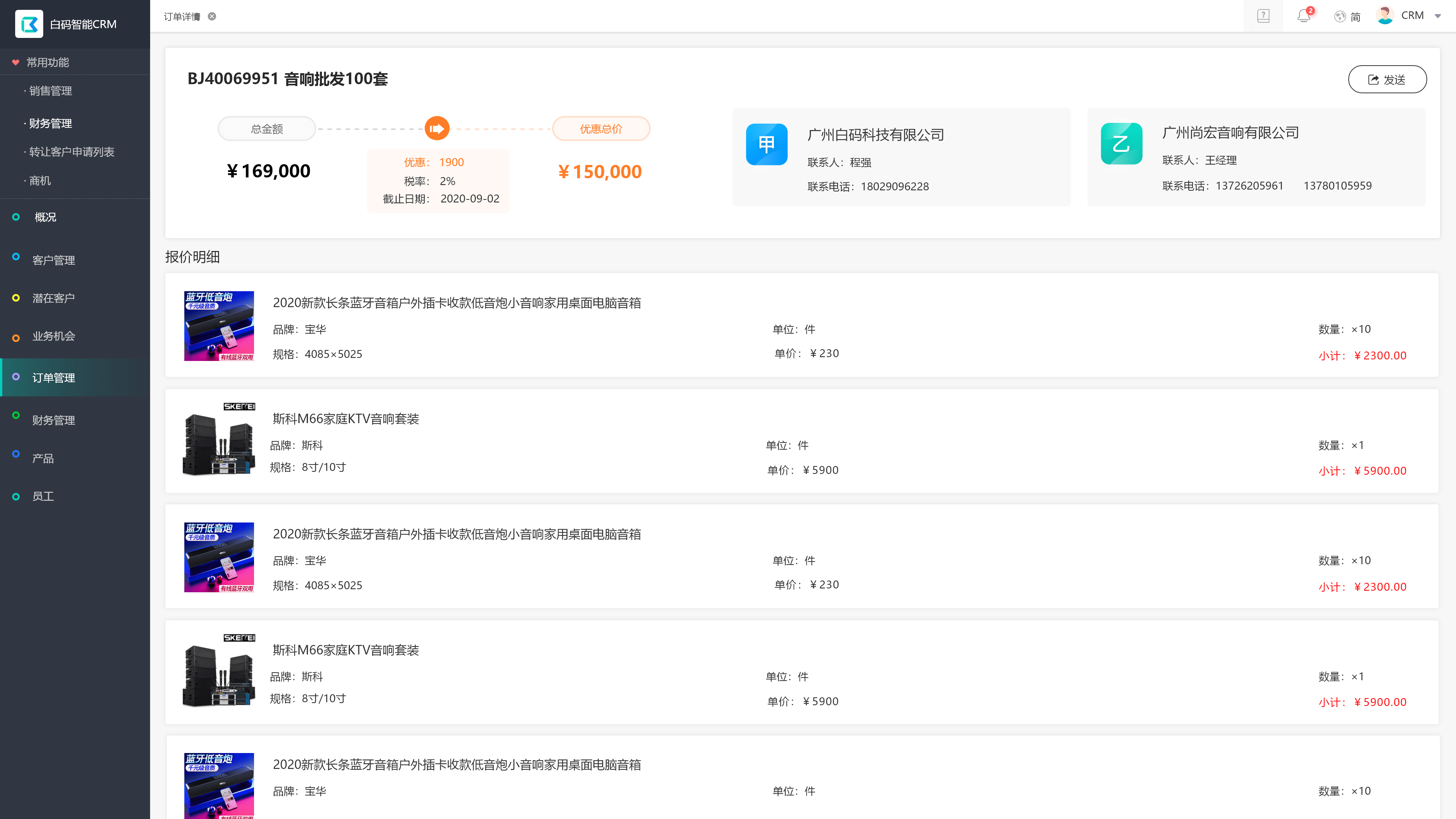Open 商机 shortcut in sidebar
Image resolution: width=1456 pixels, height=819 pixels.
[x=39, y=181]
